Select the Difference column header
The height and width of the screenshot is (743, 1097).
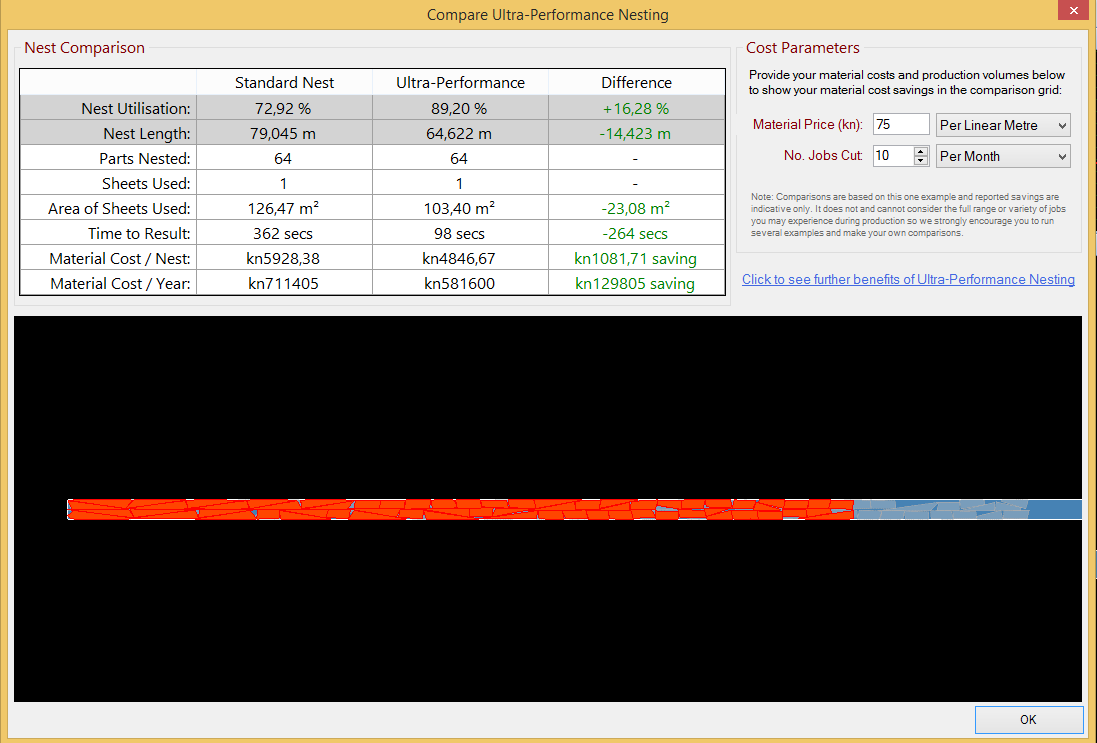pos(636,82)
